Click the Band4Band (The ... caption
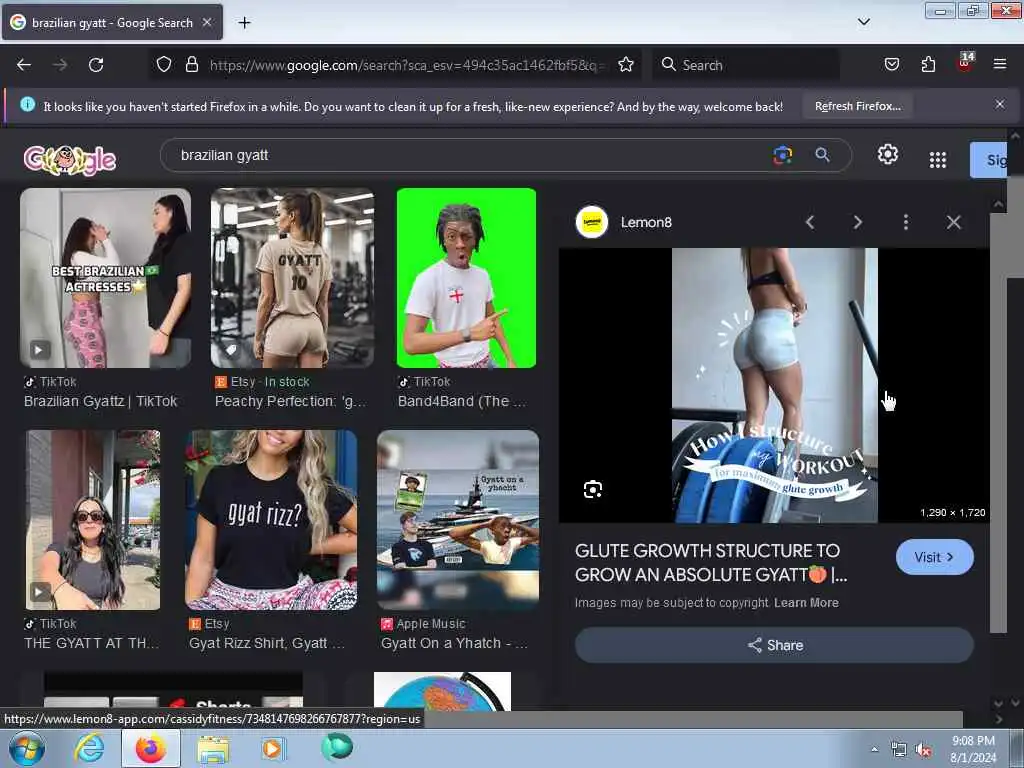The width and height of the screenshot is (1024, 768). tap(462, 401)
